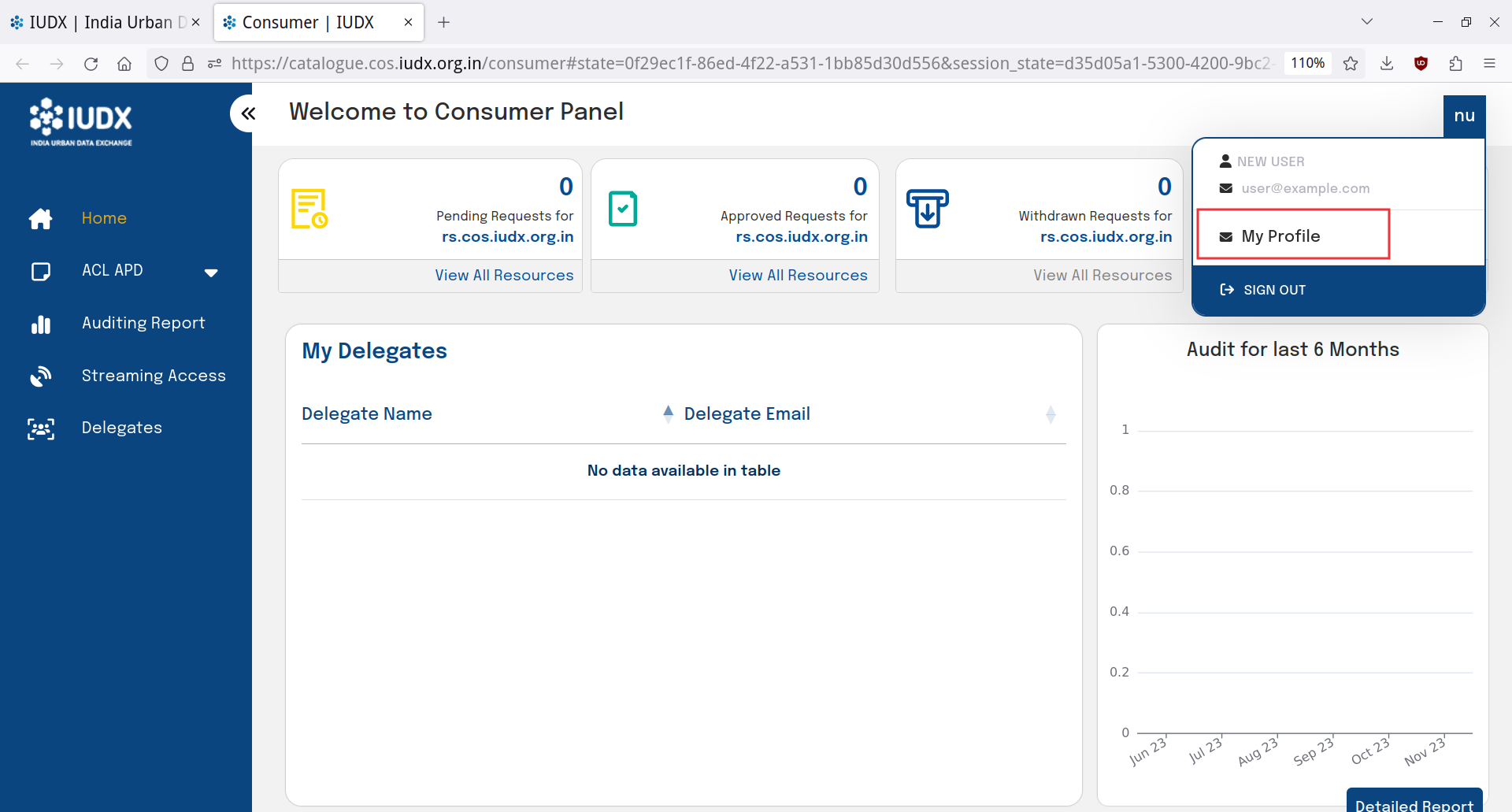Click the Pending Requests document icon
This screenshot has width=1512, height=812.
tap(309, 209)
